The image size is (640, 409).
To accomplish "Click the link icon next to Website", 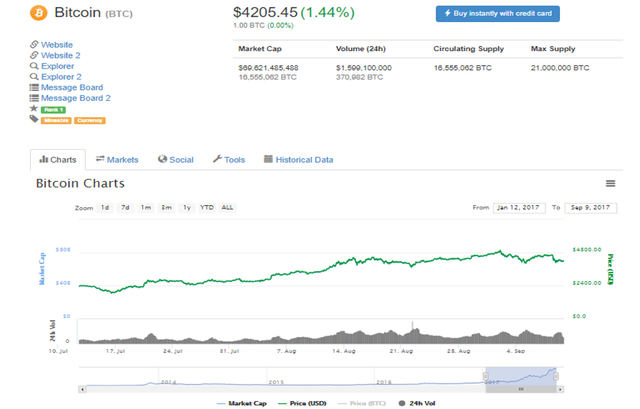I will (x=34, y=44).
